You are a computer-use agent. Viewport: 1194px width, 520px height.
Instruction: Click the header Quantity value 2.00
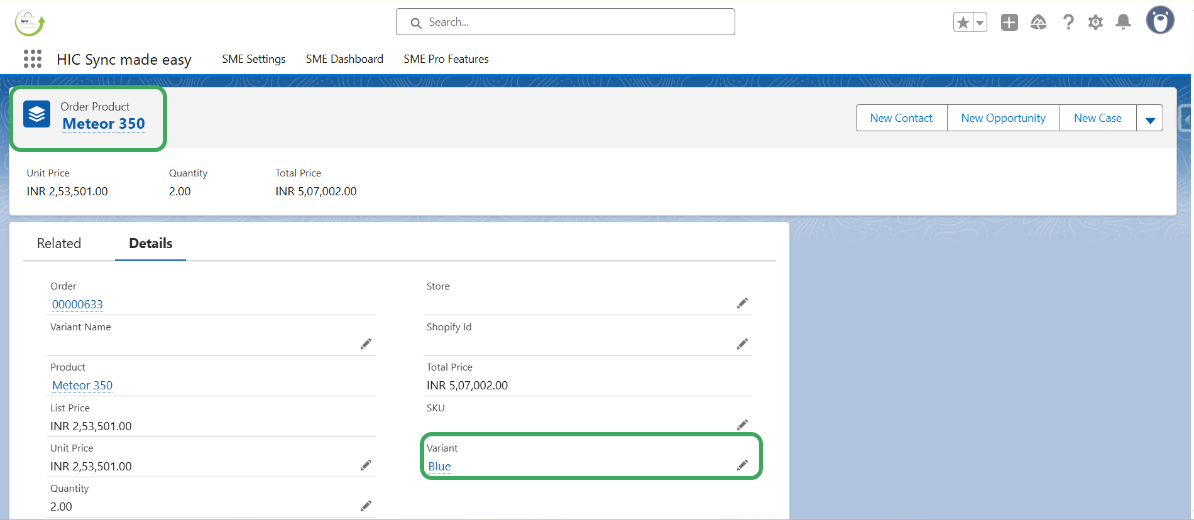pos(180,191)
